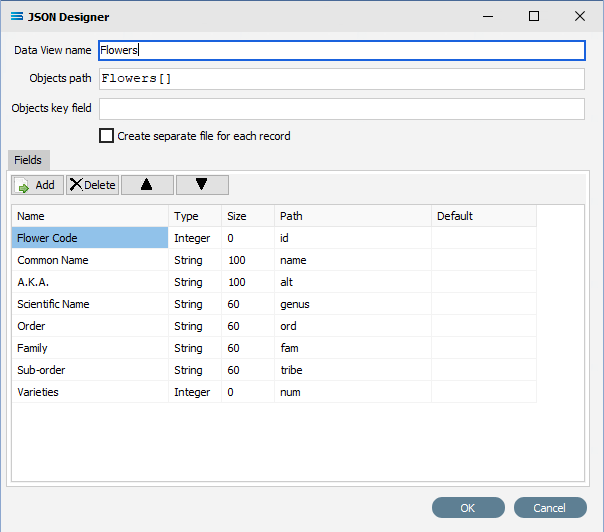Maximize the JSON Designer window
The image size is (604, 532).
click(x=534, y=16)
